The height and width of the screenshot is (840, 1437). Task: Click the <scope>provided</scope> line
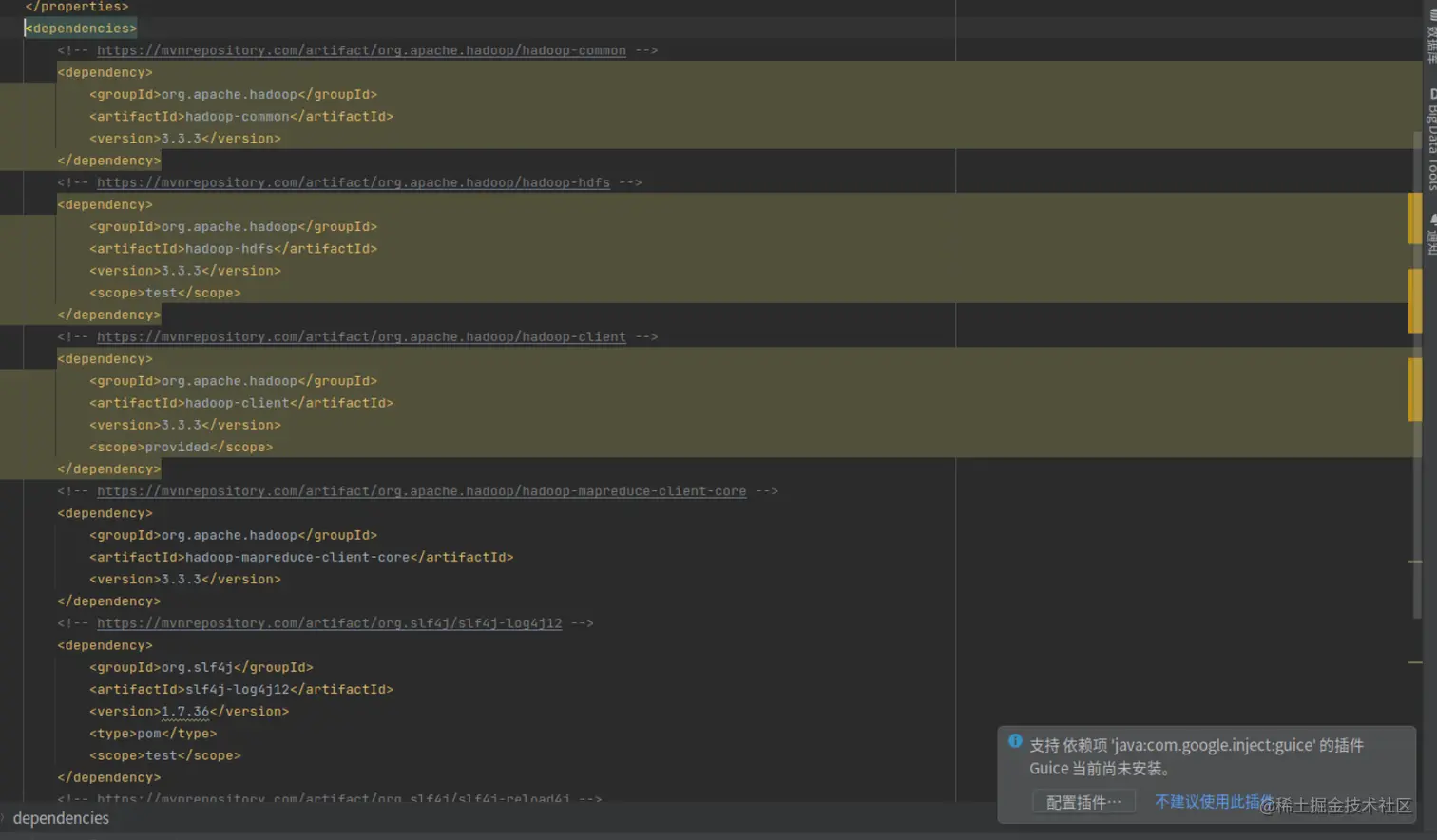point(181,447)
